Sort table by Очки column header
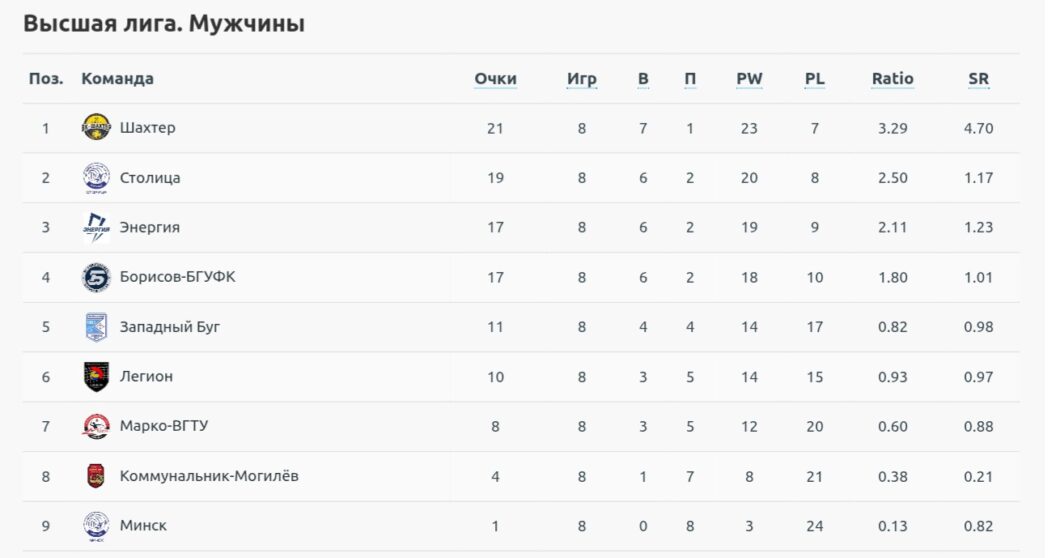The width and height of the screenshot is (1060, 558). 495,79
